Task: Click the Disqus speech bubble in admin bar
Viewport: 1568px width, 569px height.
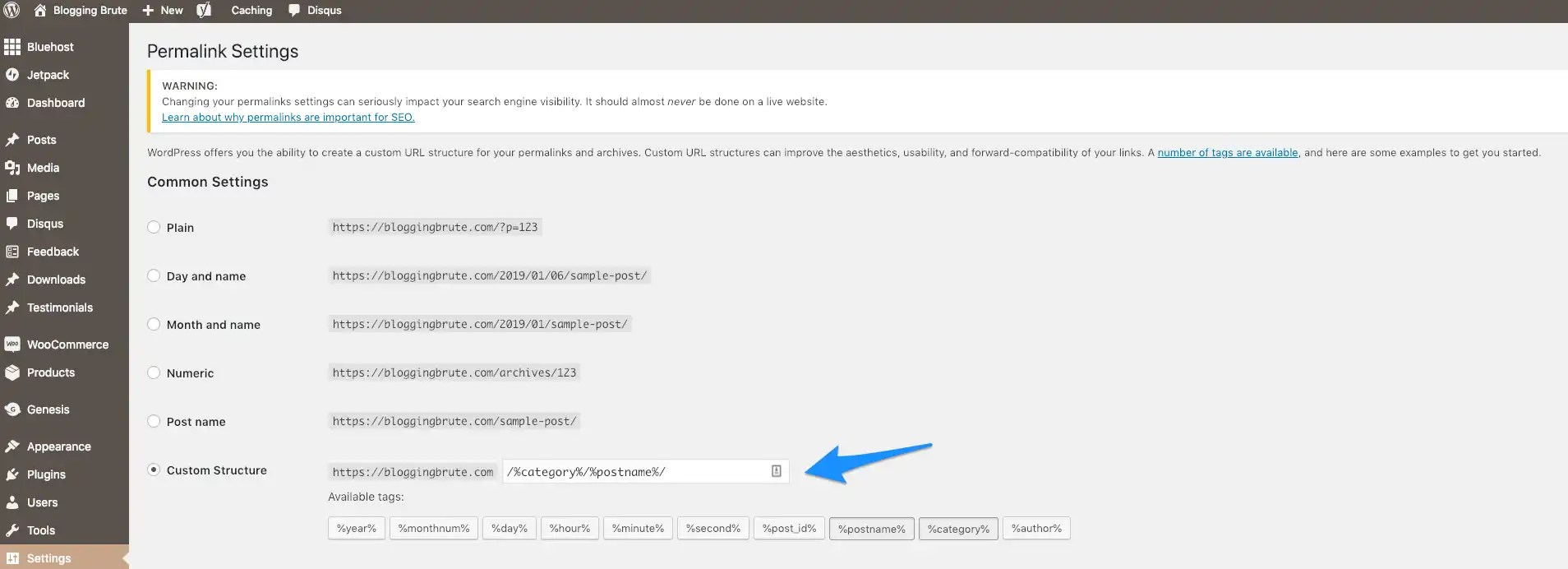Action: pyautogui.click(x=293, y=11)
